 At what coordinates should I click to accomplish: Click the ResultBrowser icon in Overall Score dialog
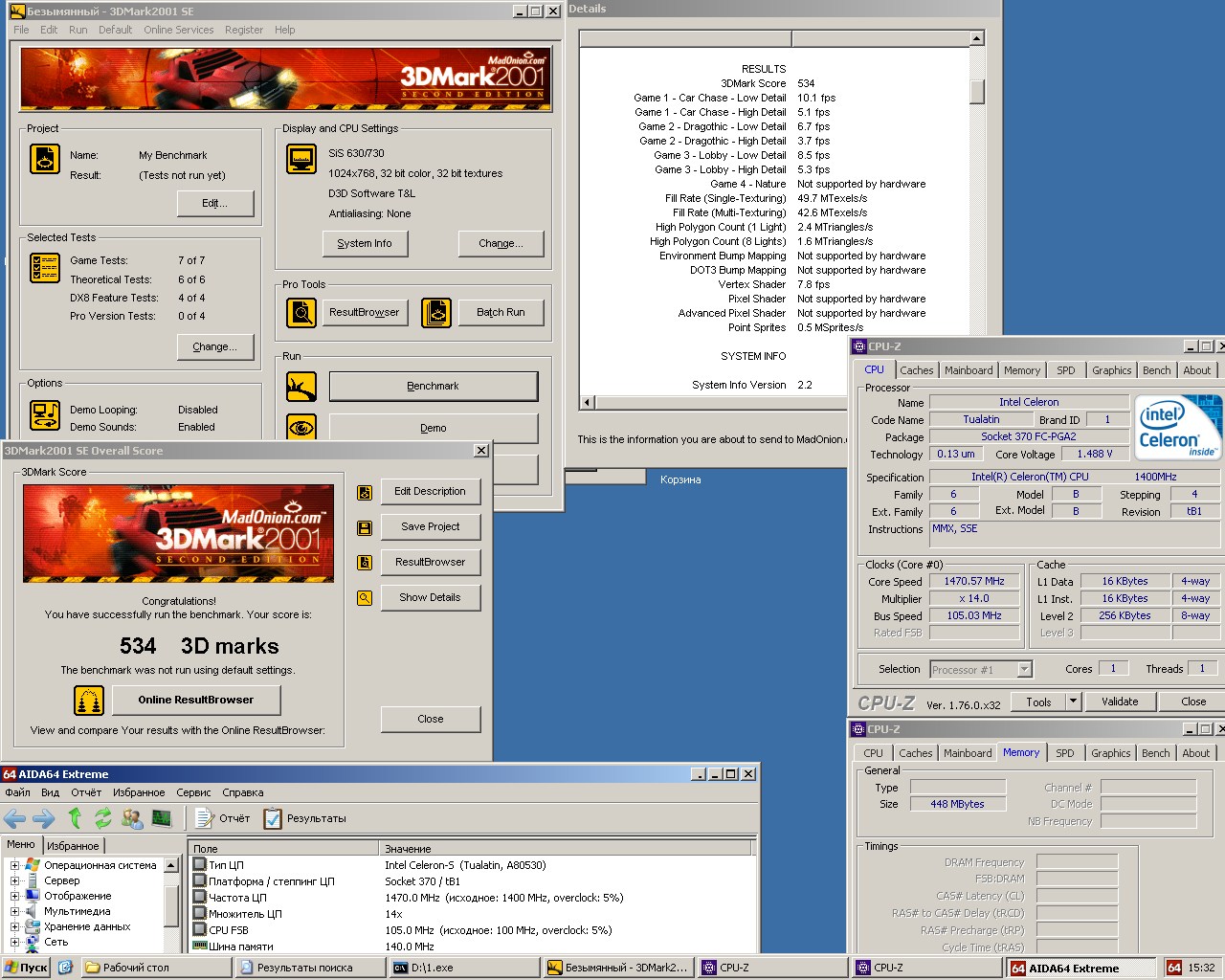pyautogui.click(x=365, y=563)
